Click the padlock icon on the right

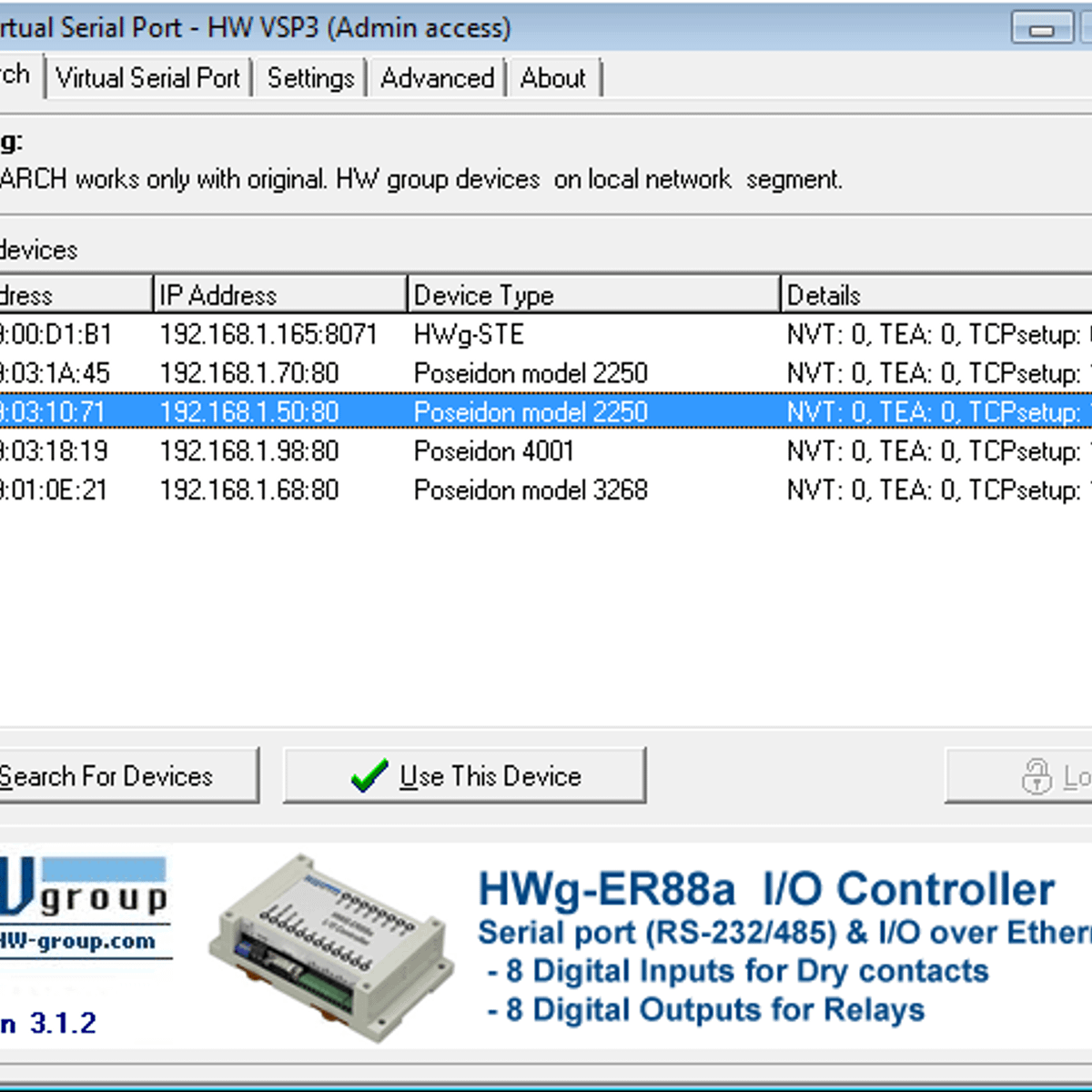point(1036,776)
